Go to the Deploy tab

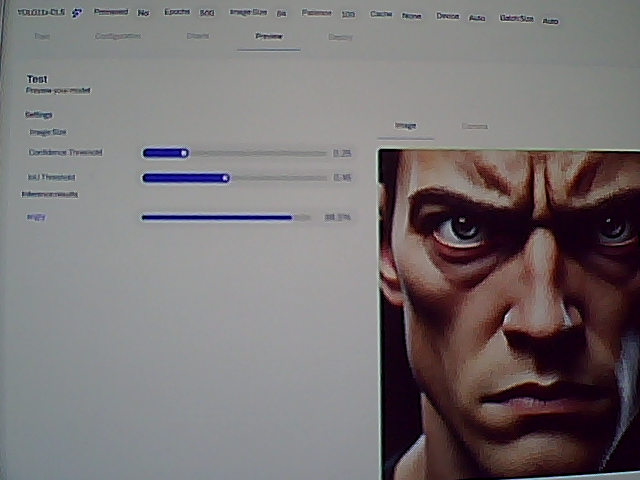click(x=340, y=37)
